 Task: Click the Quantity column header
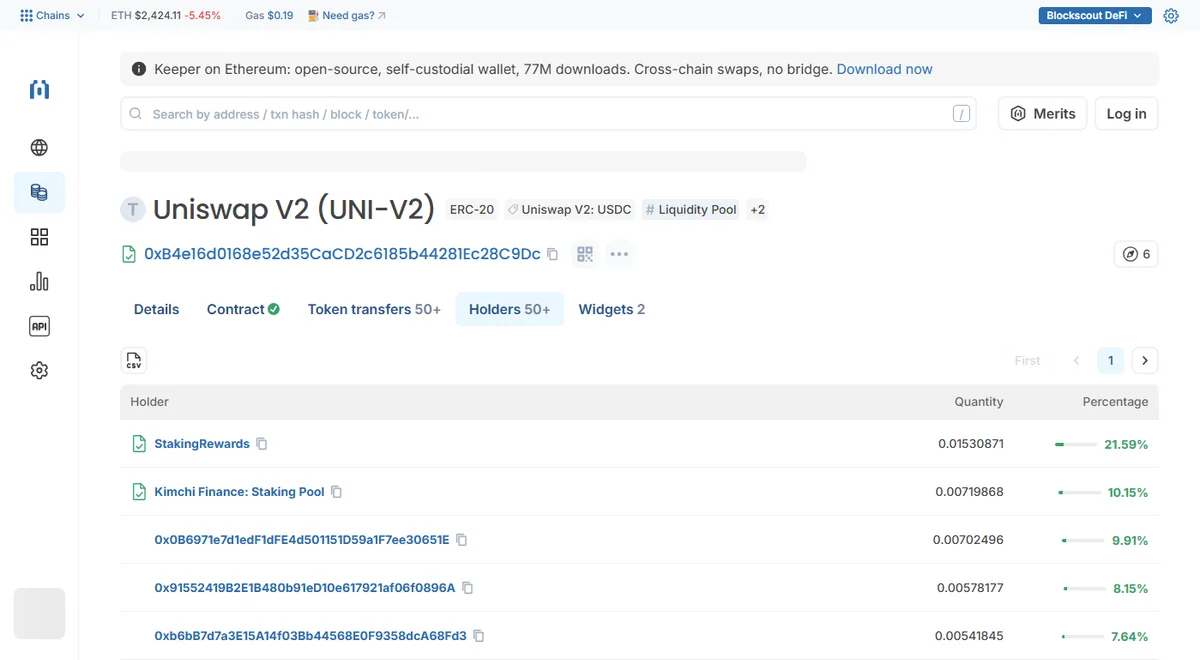[978, 402]
